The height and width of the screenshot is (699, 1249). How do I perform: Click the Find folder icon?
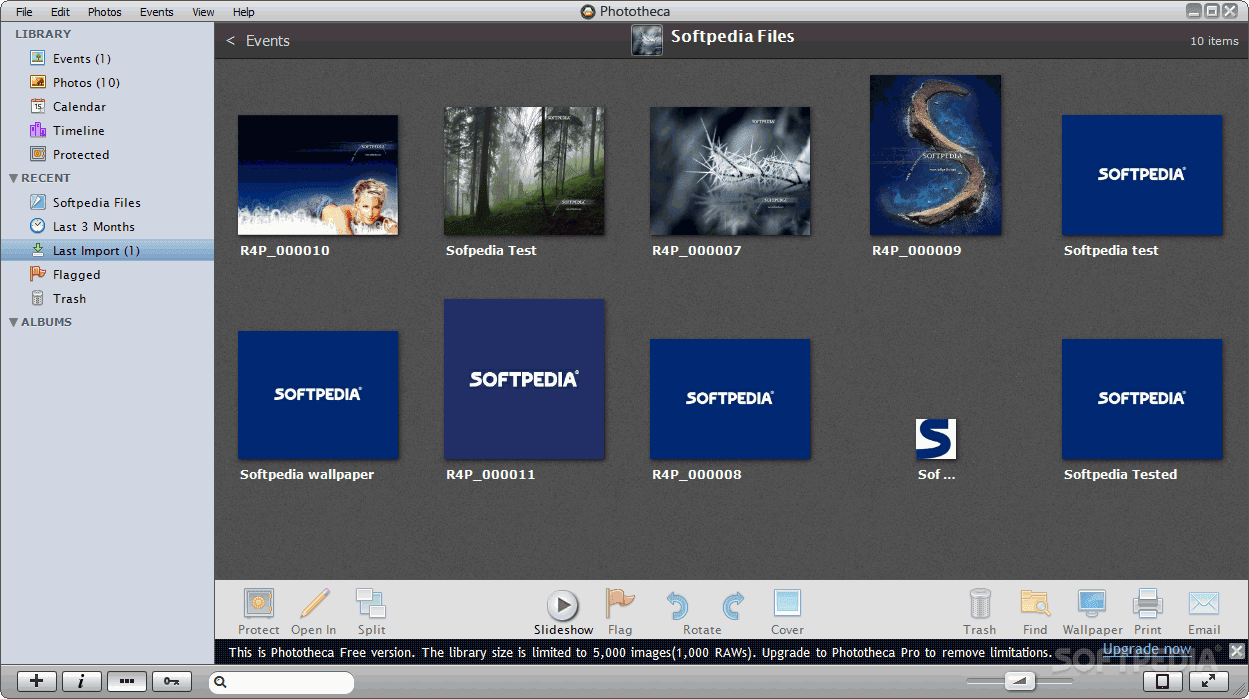[1035, 604]
